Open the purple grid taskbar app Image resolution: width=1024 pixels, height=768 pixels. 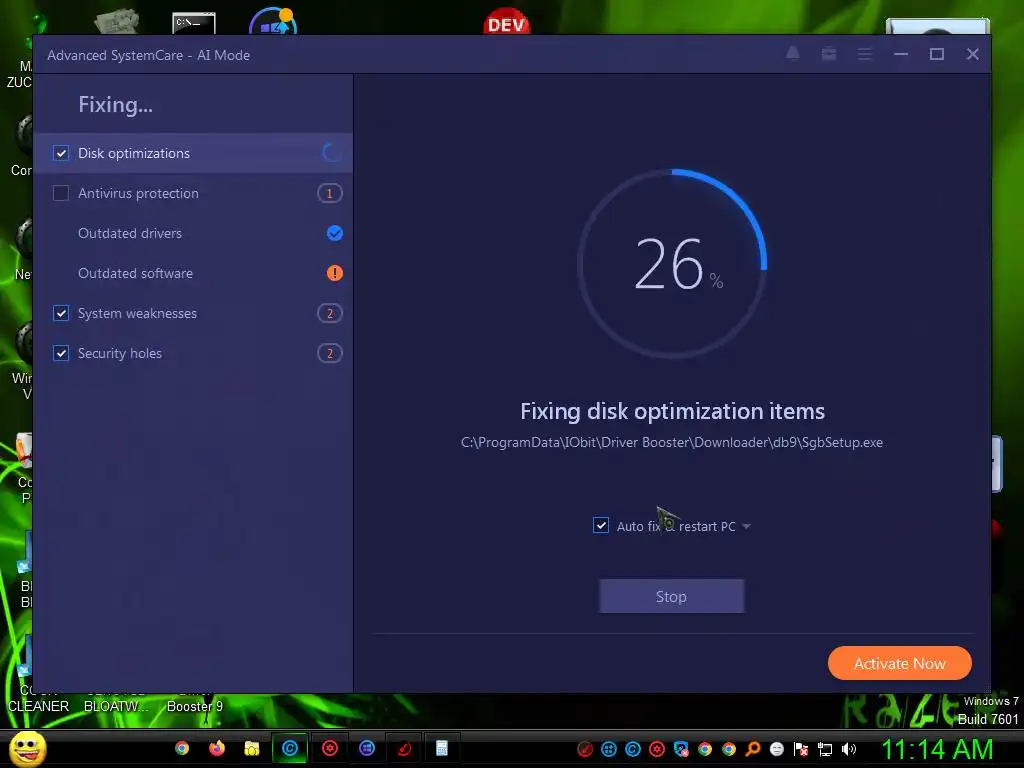pos(367,748)
